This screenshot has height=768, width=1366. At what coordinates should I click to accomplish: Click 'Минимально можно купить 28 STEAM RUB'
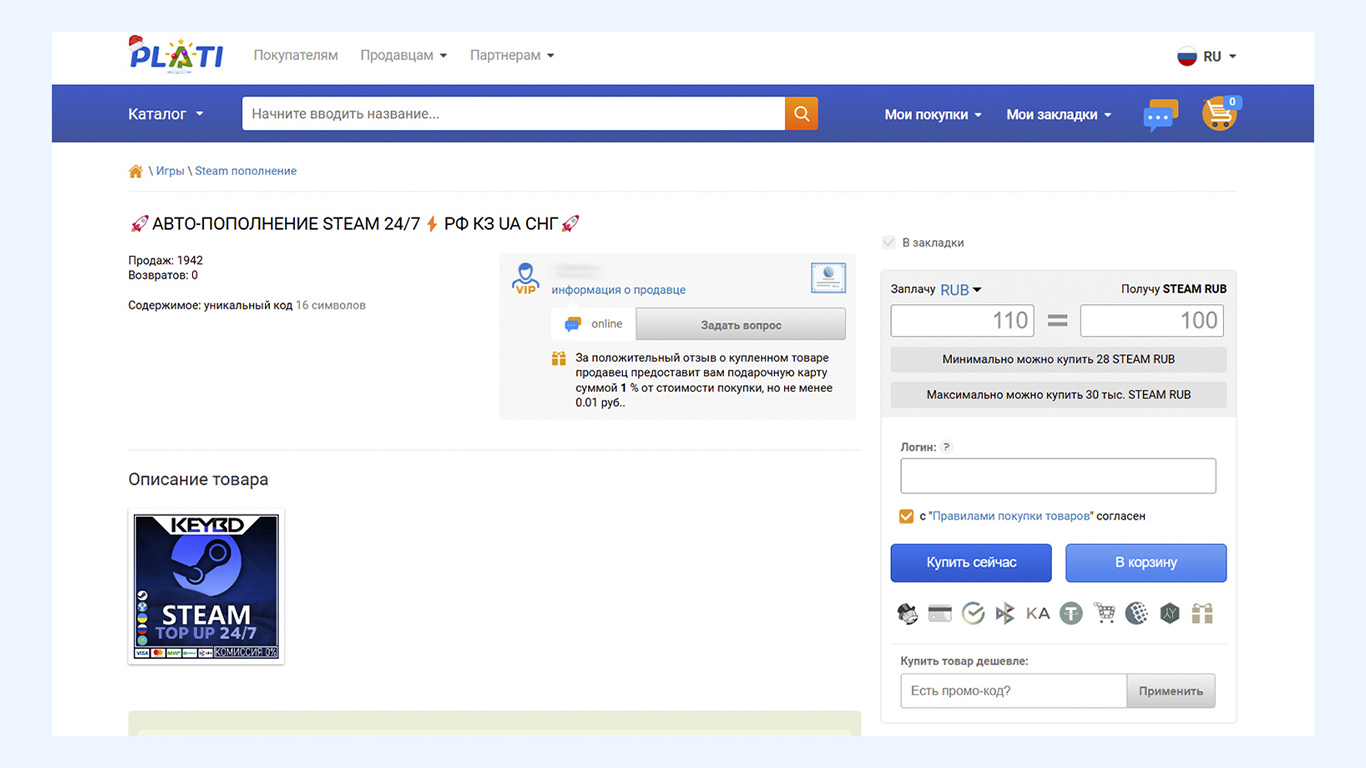point(1059,359)
